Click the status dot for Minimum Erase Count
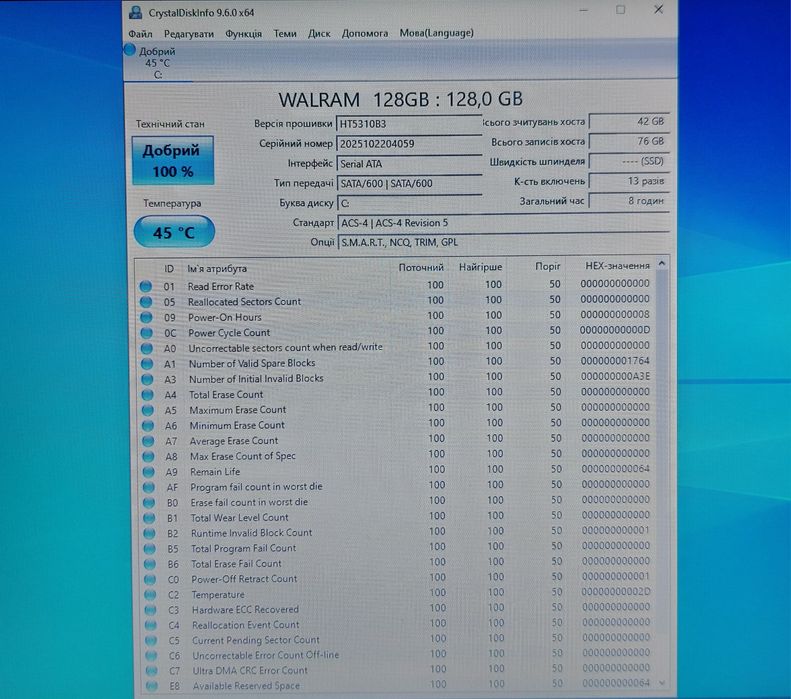 [x=148, y=425]
